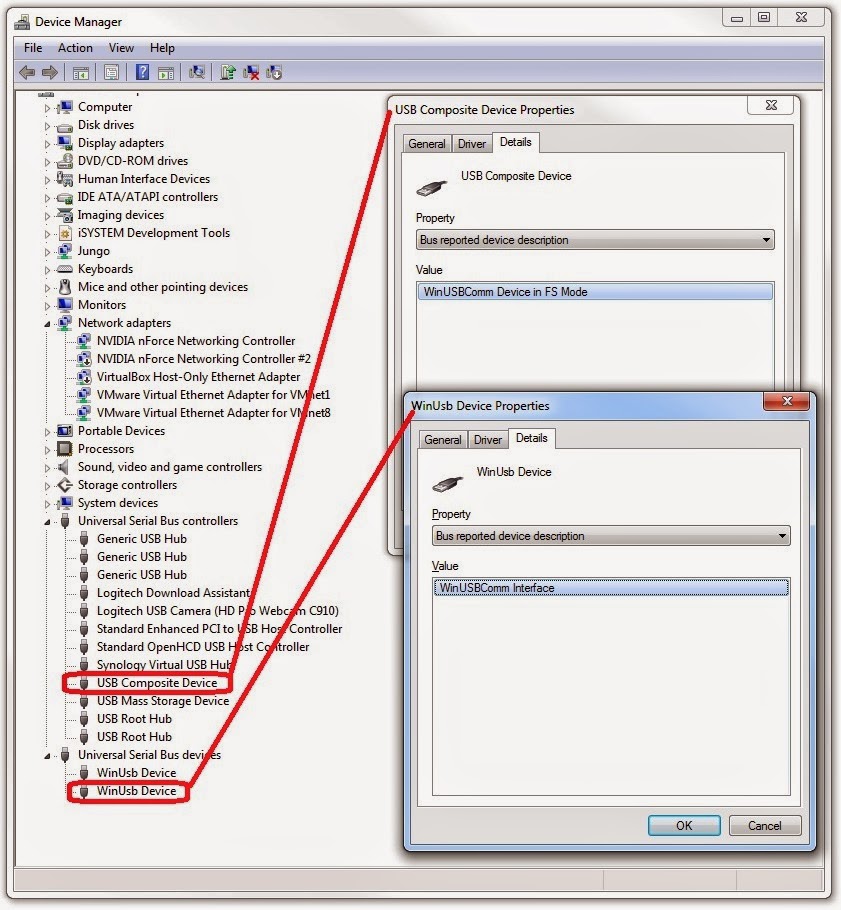Screen dimensions: 841x910
Task: Switch to General tab in USB Composite Device Properties
Action: coord(427,143)
